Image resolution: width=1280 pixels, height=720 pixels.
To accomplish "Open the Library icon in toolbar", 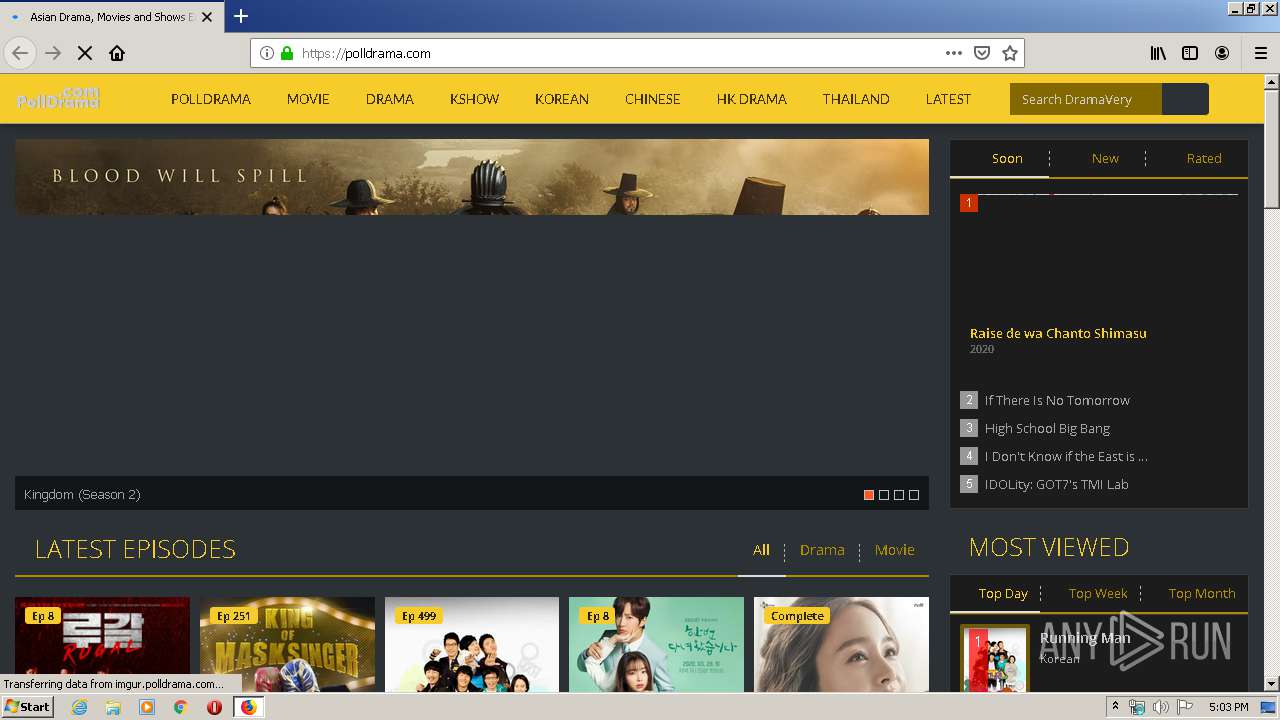I will [x=1158, y=53].
